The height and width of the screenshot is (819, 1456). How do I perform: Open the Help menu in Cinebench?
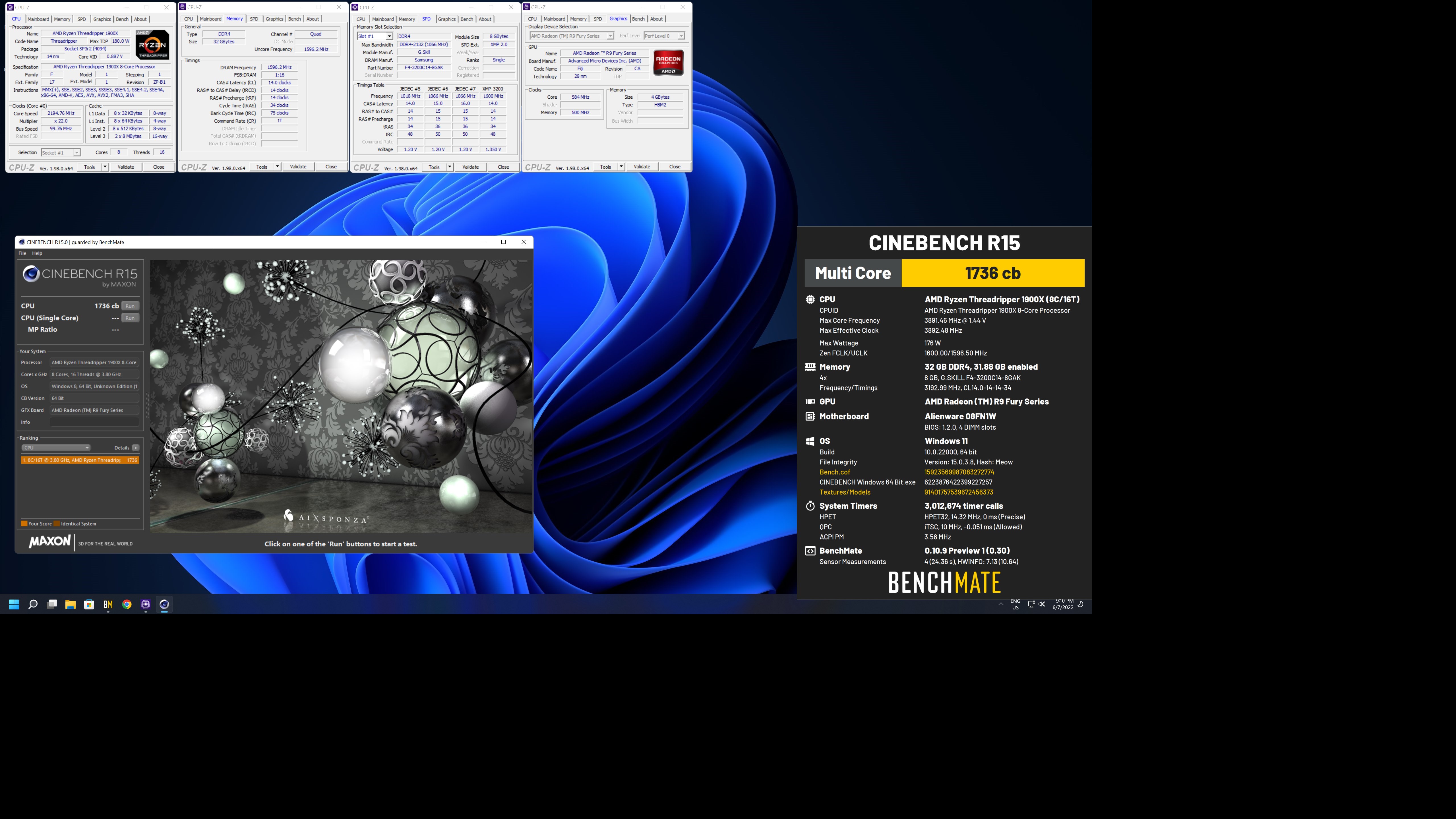(x=37, y=253)
